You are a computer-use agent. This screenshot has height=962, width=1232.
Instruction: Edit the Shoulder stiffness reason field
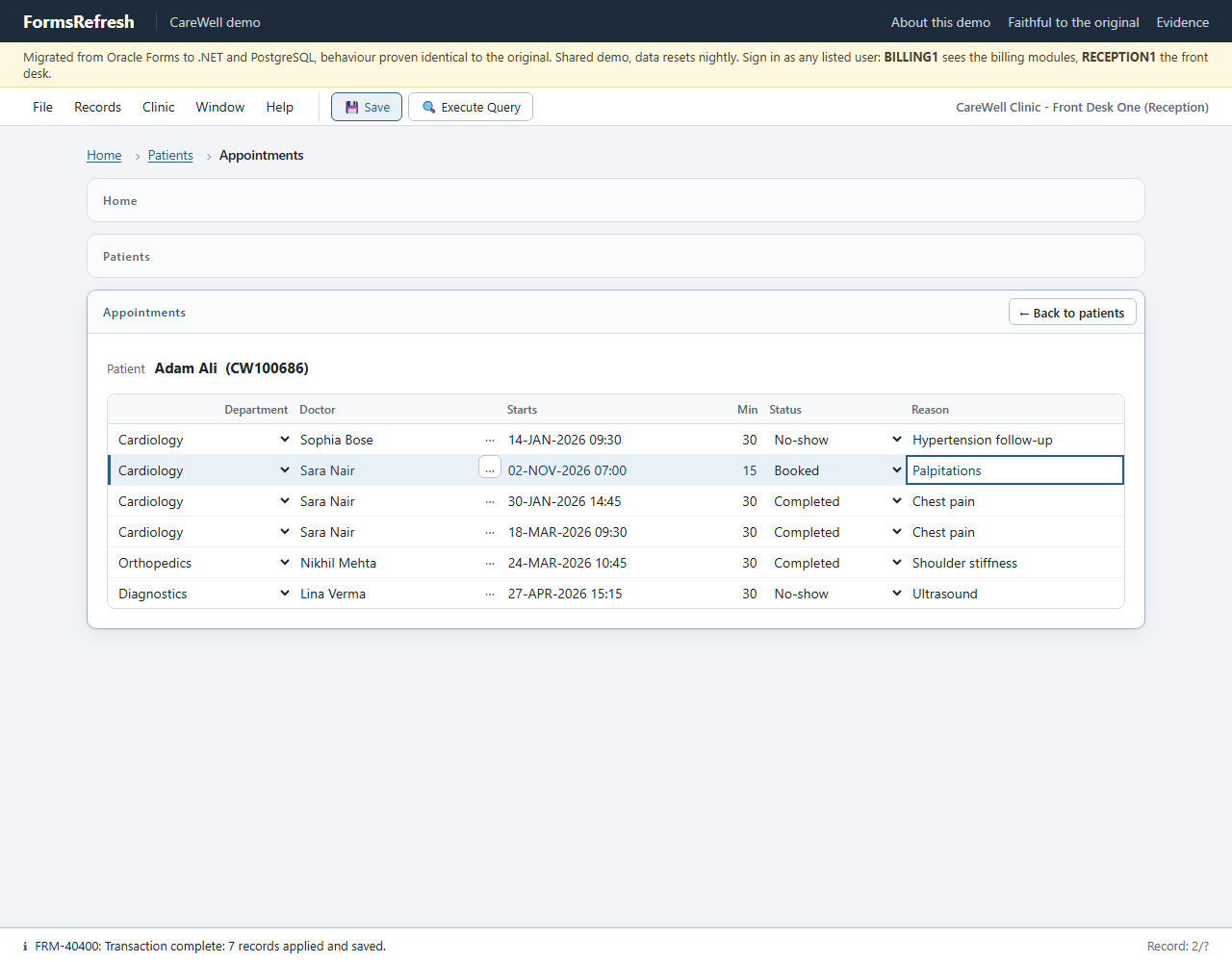coord(1014,563)
